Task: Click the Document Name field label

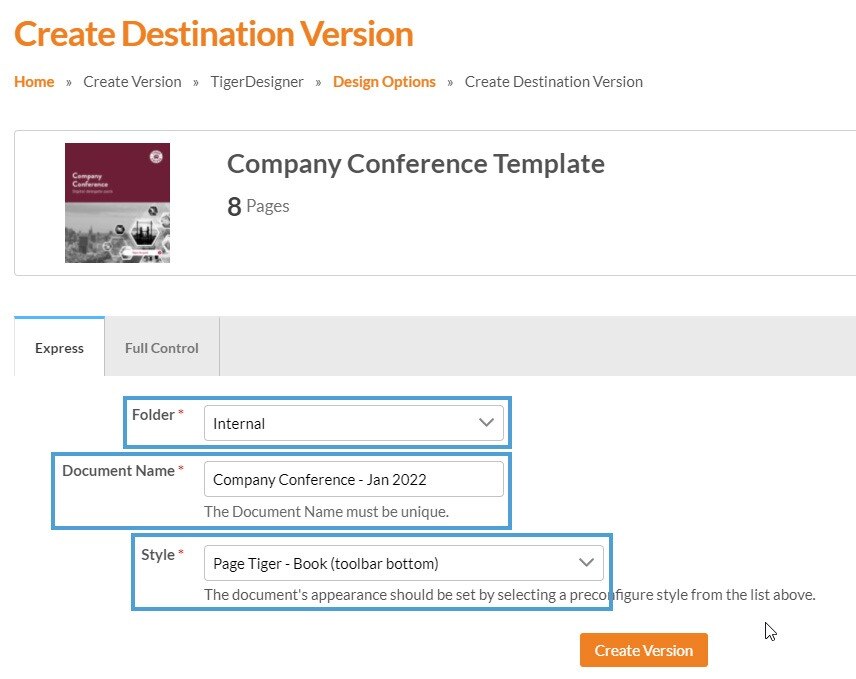Action: [x=118, y=470]
